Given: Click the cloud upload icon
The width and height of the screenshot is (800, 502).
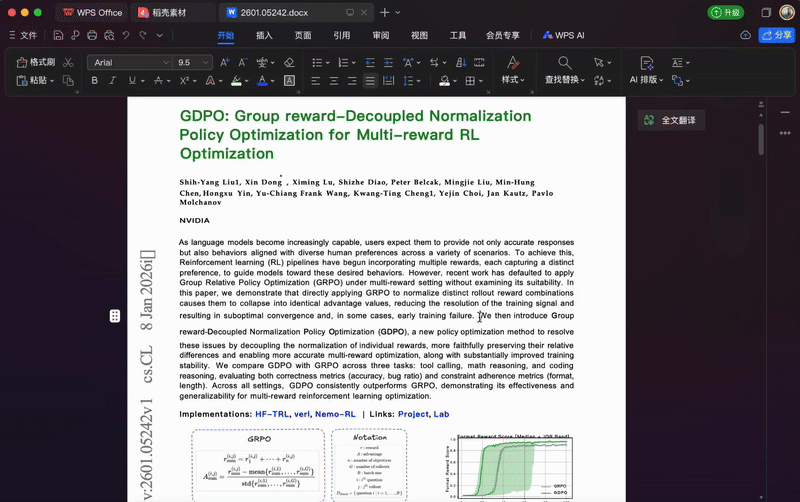Looking at the screenshot, I should 745,35.
